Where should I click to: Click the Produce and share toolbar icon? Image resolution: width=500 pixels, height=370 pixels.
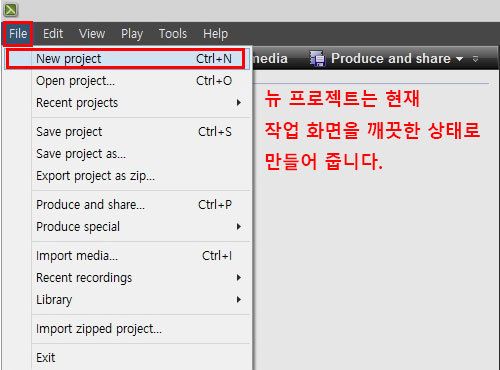tap(317, 59)
